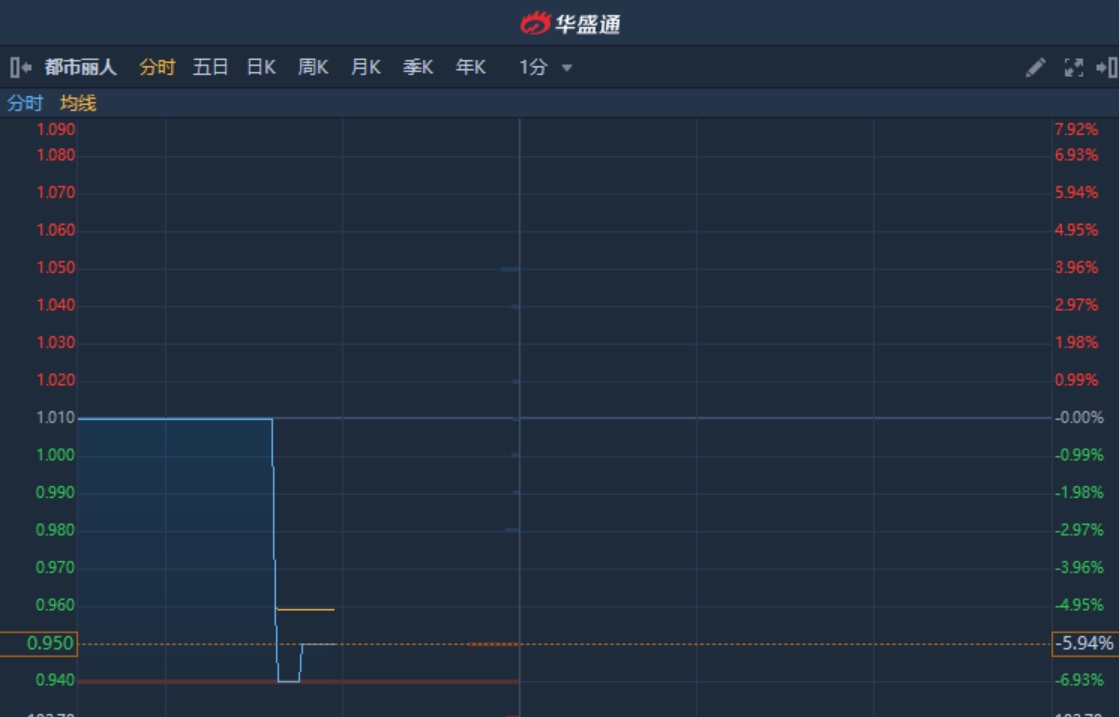Click the yellow average line segment

pyautogui.click(x=305, y=609)
